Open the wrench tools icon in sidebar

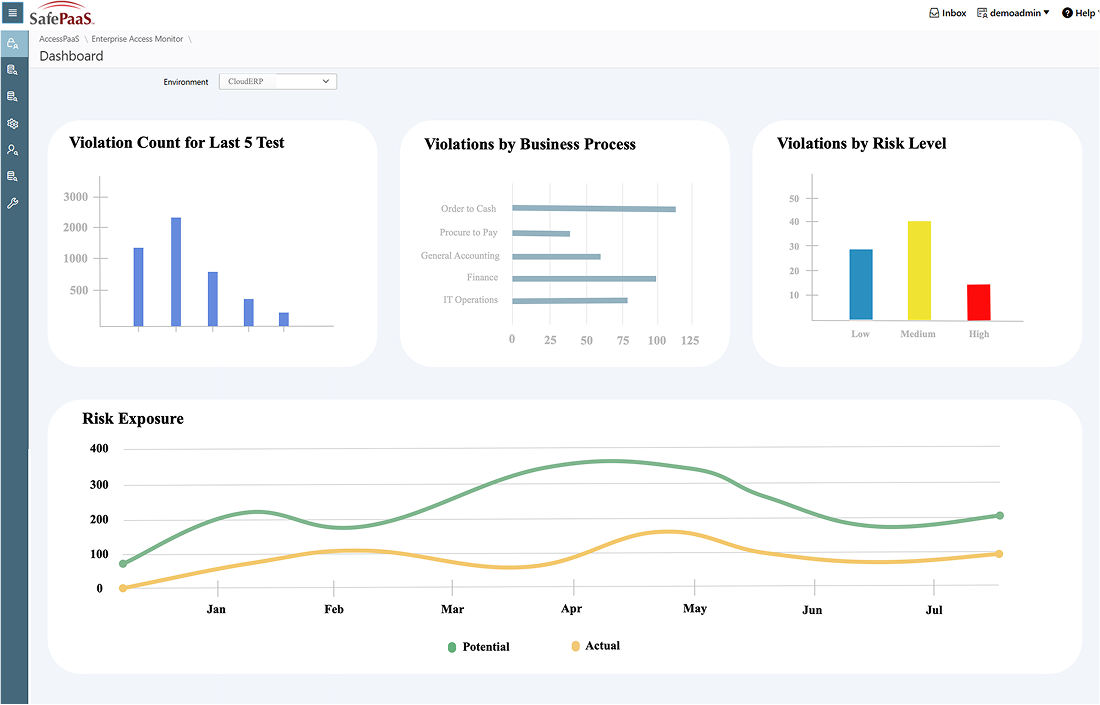click(13, 203)
